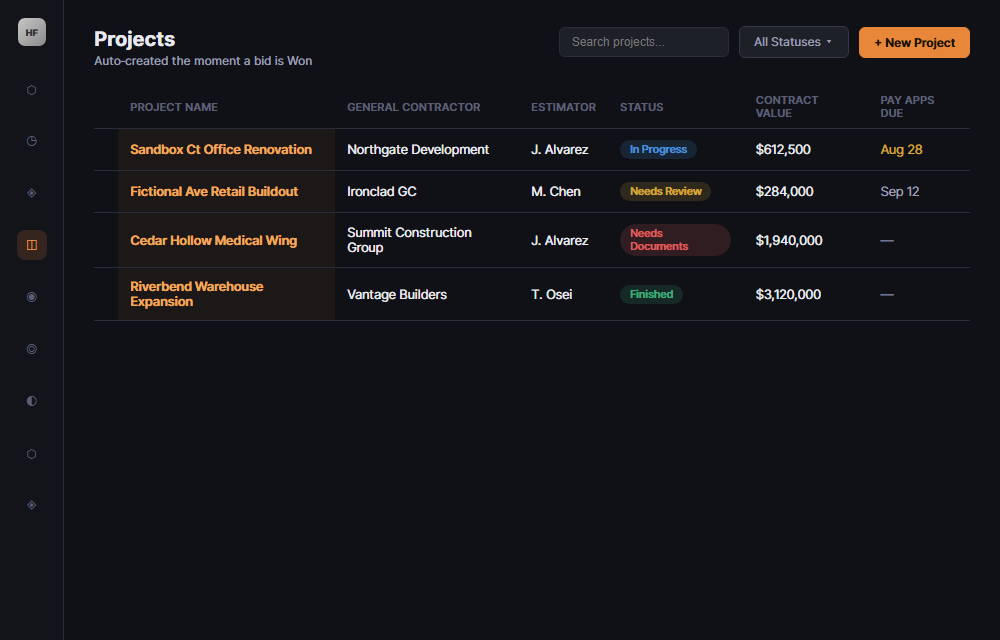Image resolution: width=1000 pixels, height=640 pixels.
Task: Open the half-filled circle sidebar icon
Action: coord(31,400)
